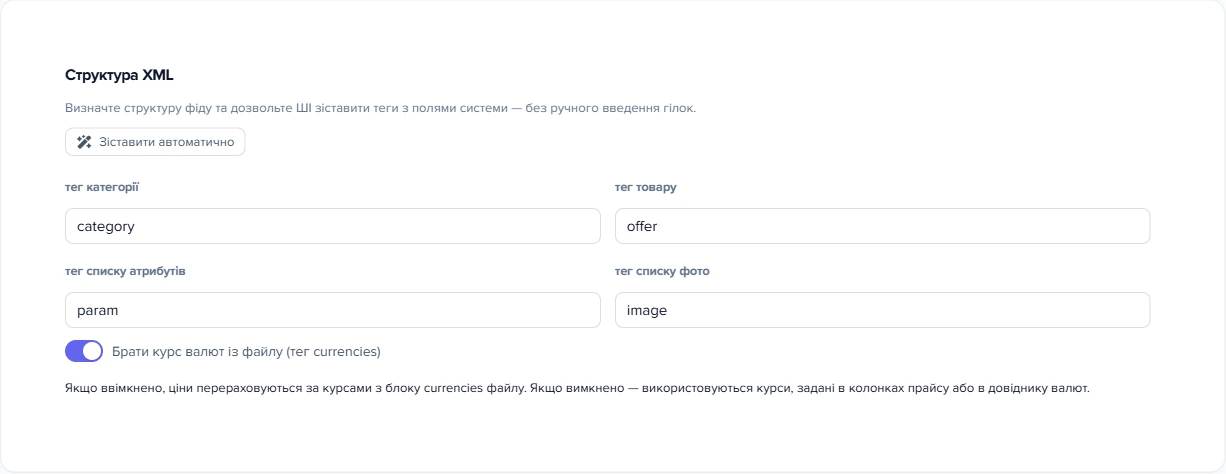1226x474 pixels.
Task: Toggle 'Брати курс валют із файлу' switch
Action: (84, 352)
